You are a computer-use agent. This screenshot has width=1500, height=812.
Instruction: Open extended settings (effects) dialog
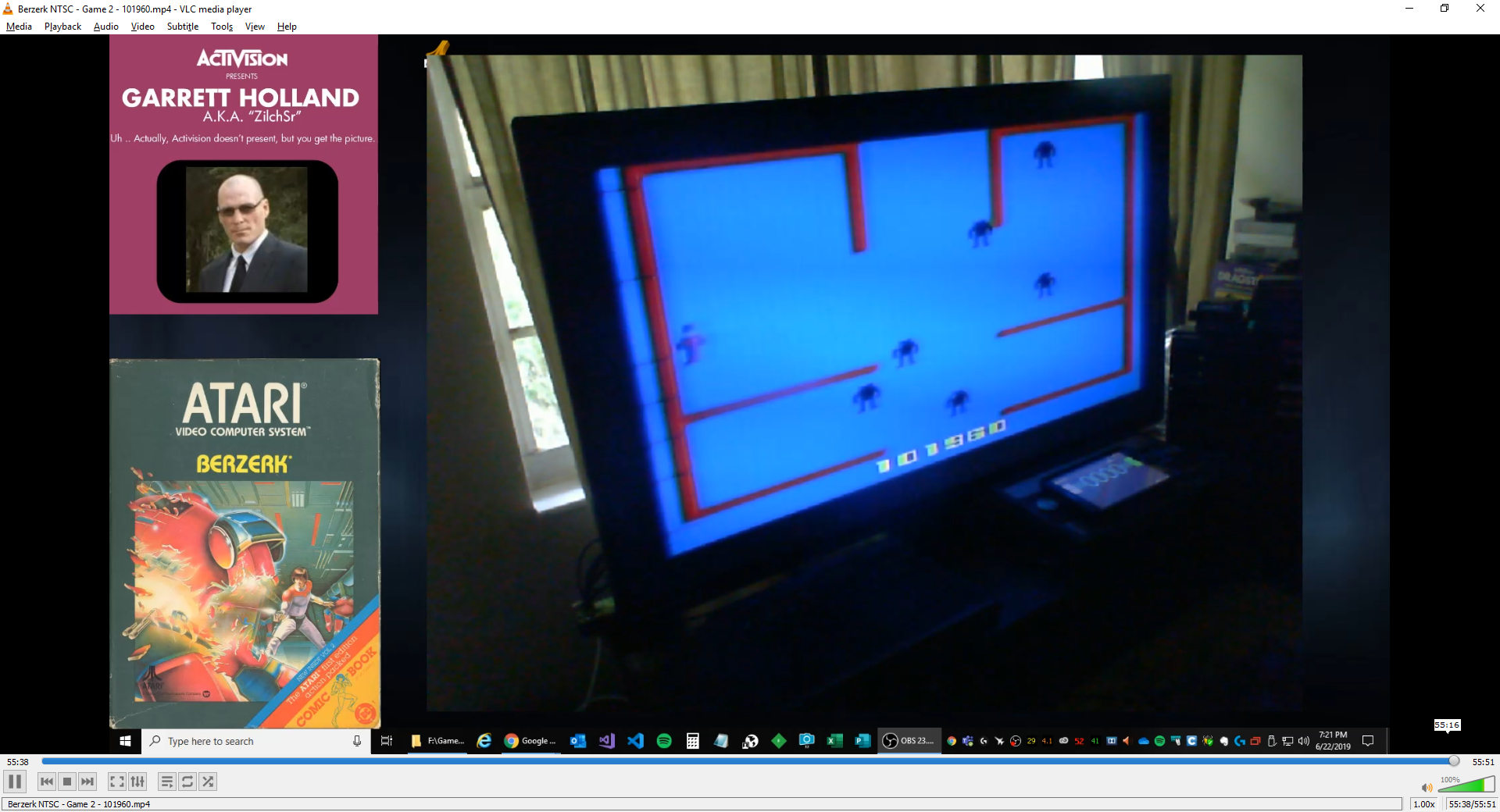point(137,782)
